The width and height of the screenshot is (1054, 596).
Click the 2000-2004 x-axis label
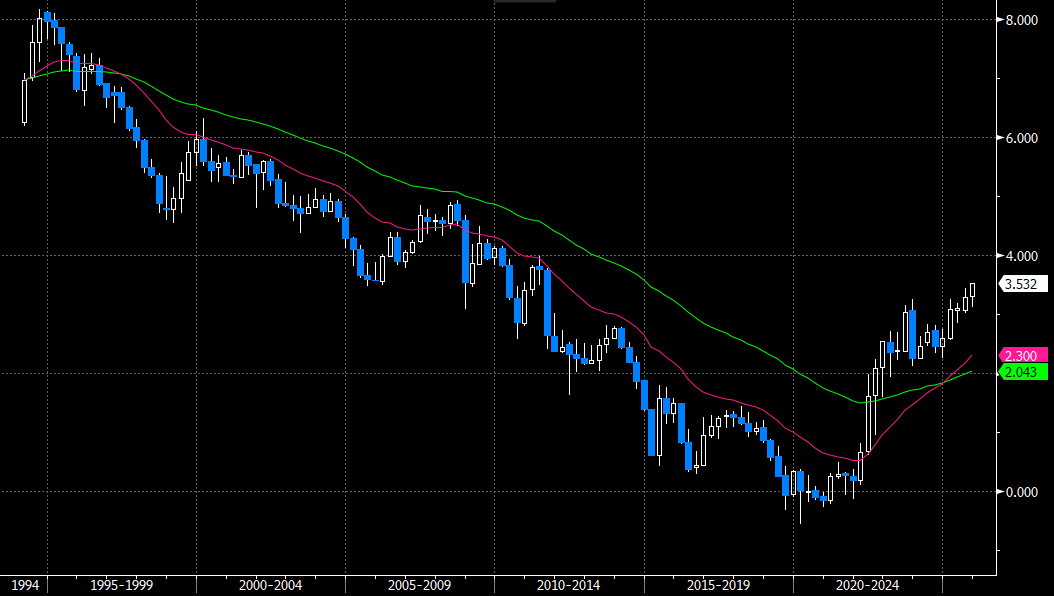[271, 585]
